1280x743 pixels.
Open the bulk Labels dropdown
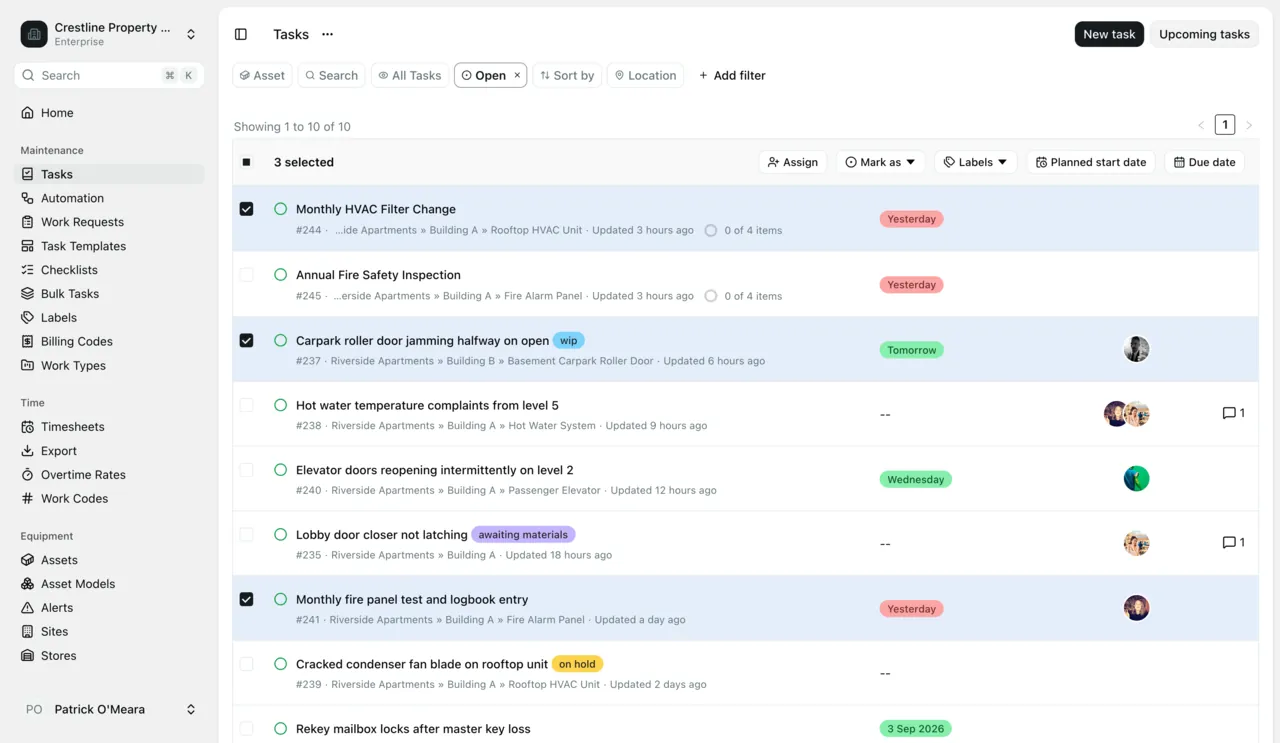tap(975, 162)
